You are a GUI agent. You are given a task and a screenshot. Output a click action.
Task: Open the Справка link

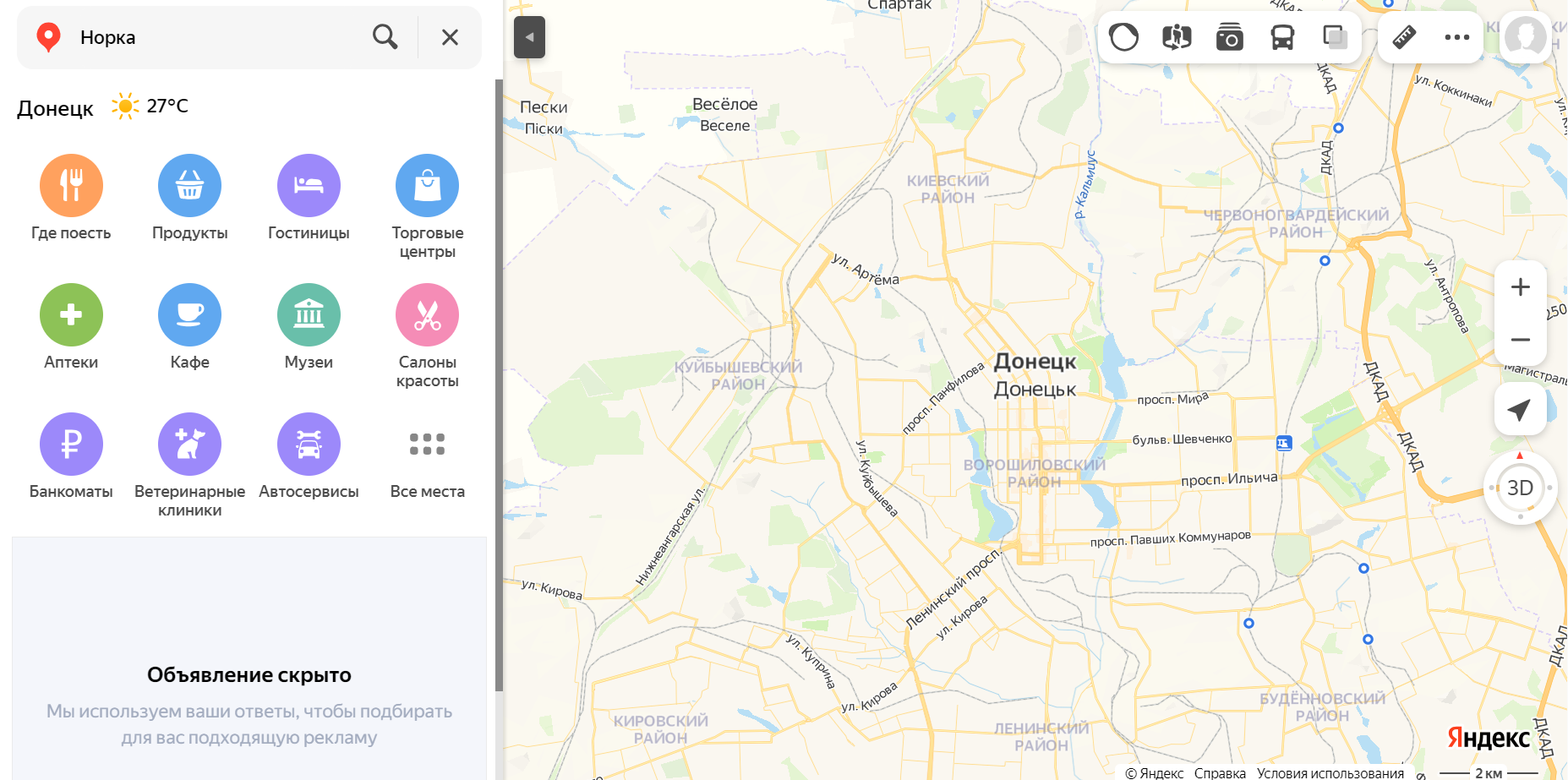(x=1220, y=772)
